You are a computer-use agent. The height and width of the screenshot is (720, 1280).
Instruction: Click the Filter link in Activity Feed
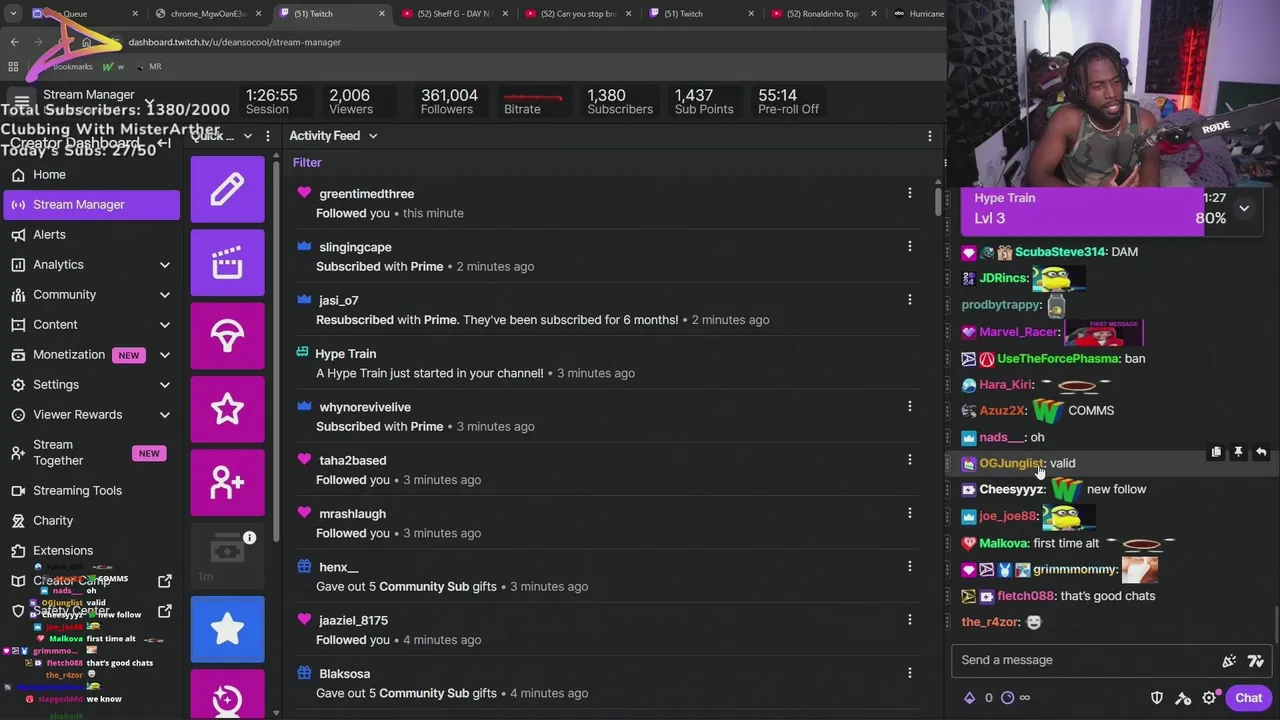click(x=307, y=162)
